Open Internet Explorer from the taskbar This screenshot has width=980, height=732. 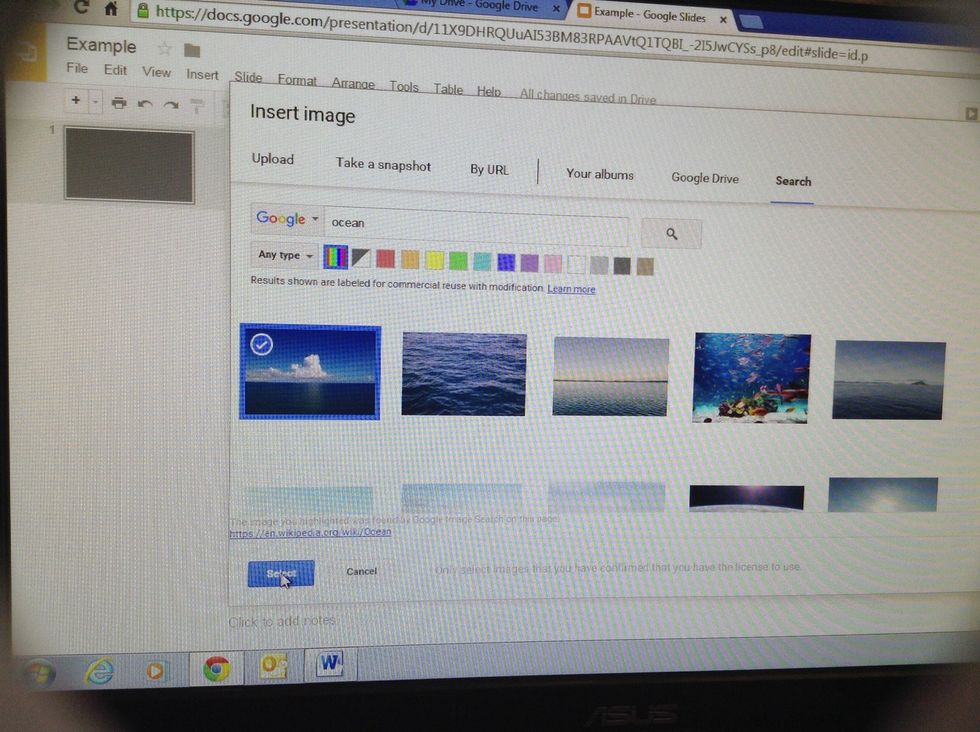pos(99,672)
